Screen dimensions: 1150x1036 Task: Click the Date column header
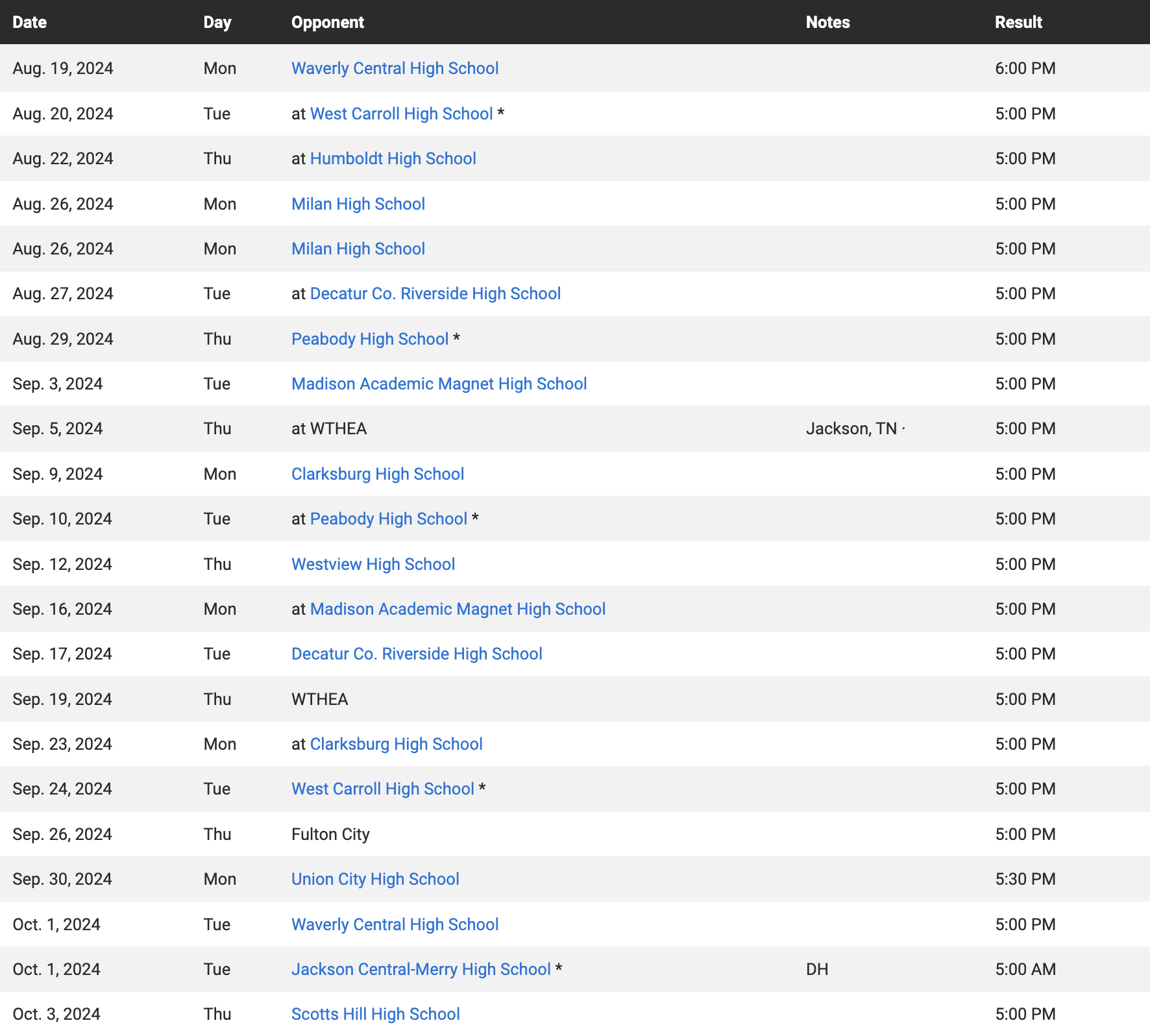30,22
